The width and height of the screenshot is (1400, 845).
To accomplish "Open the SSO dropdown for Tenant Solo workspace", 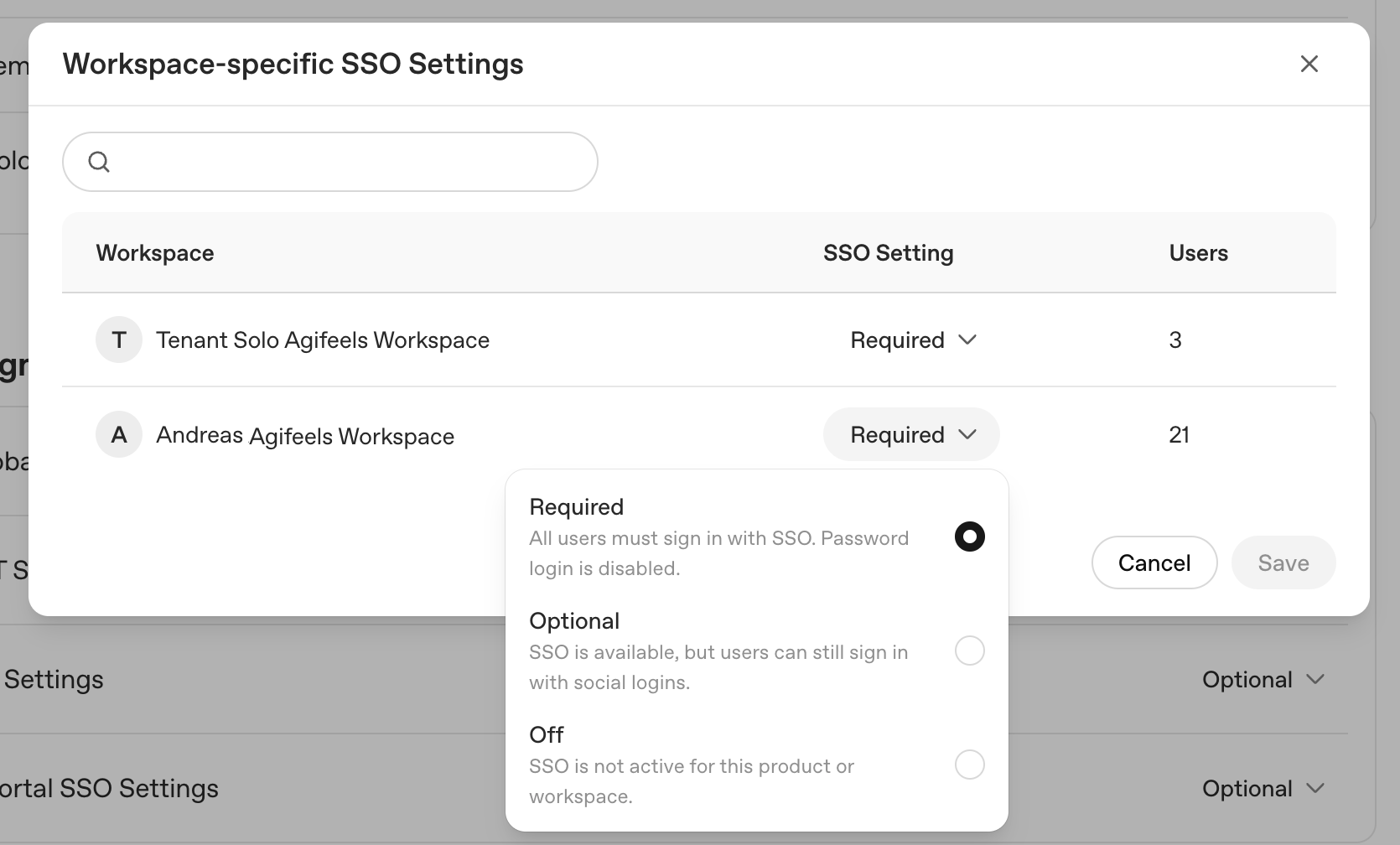I will (x=913, y=340).
